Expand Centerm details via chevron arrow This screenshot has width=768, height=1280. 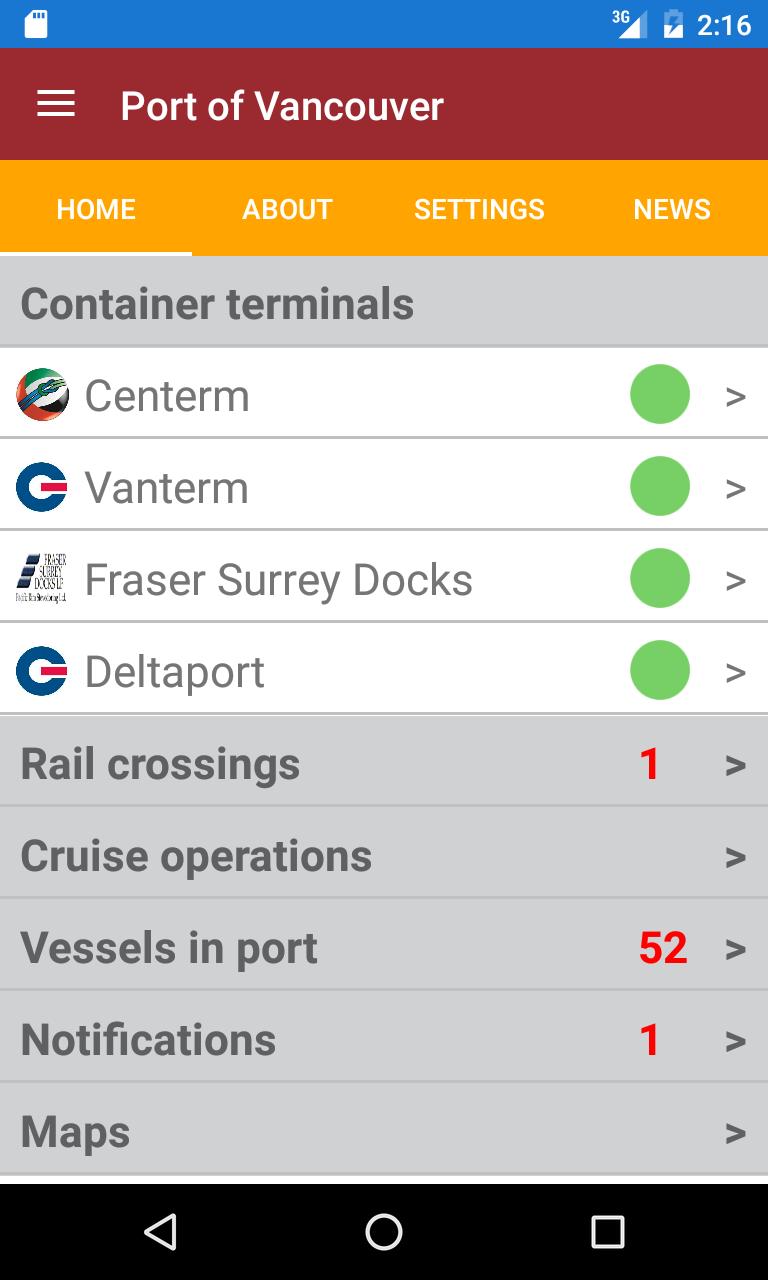click(x=736, y=397)
